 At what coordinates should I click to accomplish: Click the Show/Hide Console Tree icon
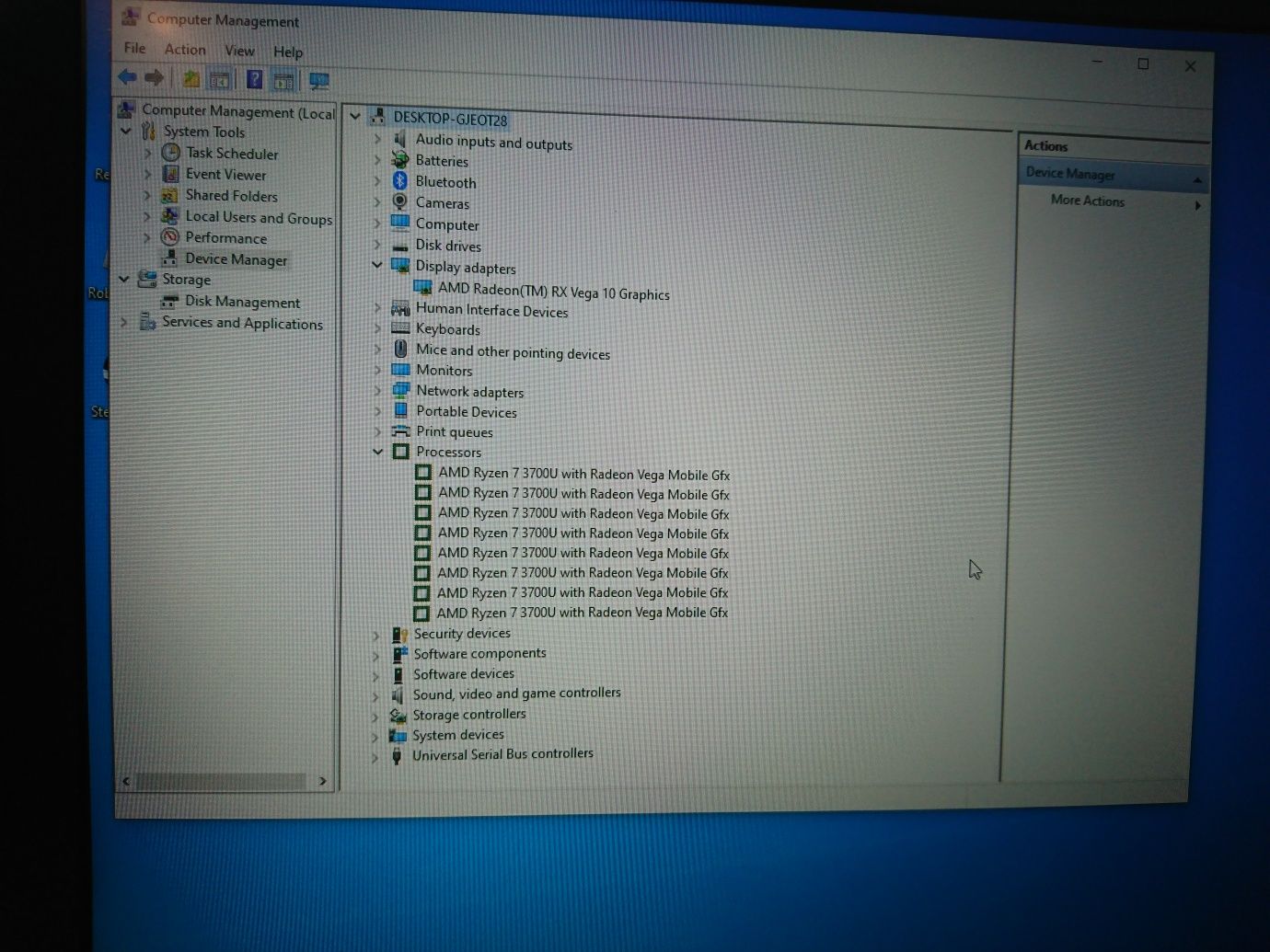pyautogui.click(x=219, y=80)
